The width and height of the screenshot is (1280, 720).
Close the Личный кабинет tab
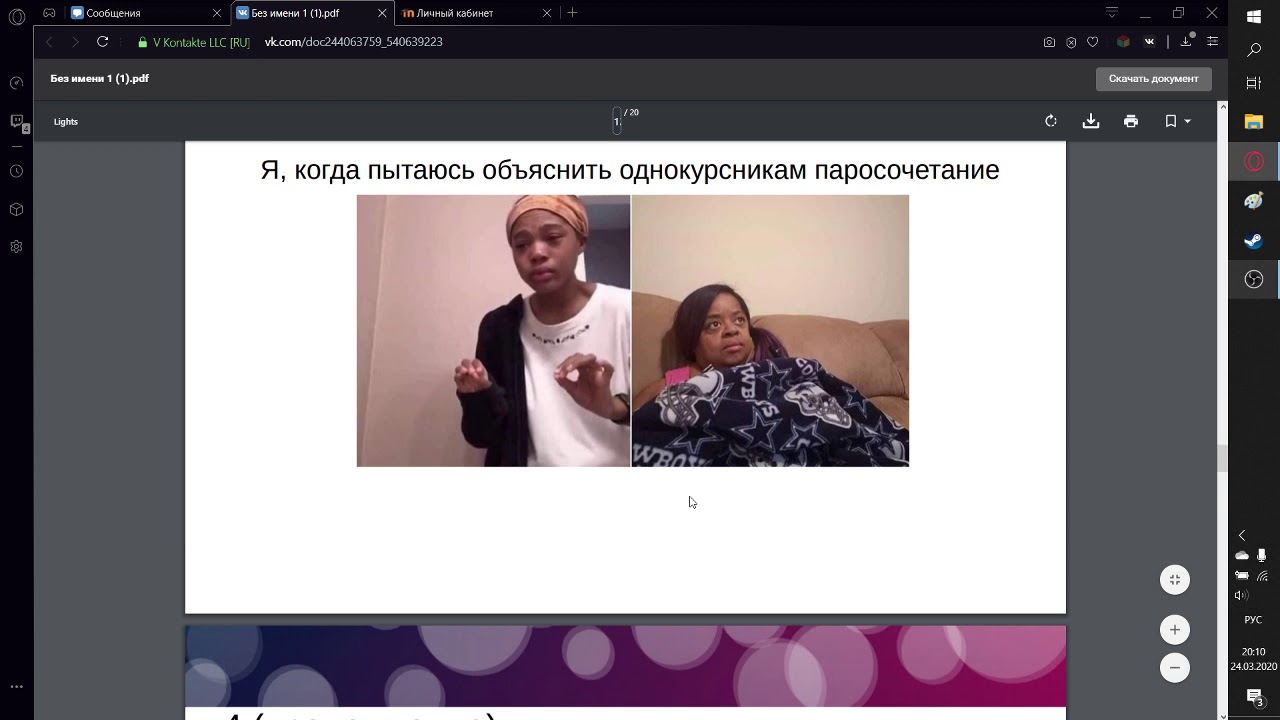546,13
